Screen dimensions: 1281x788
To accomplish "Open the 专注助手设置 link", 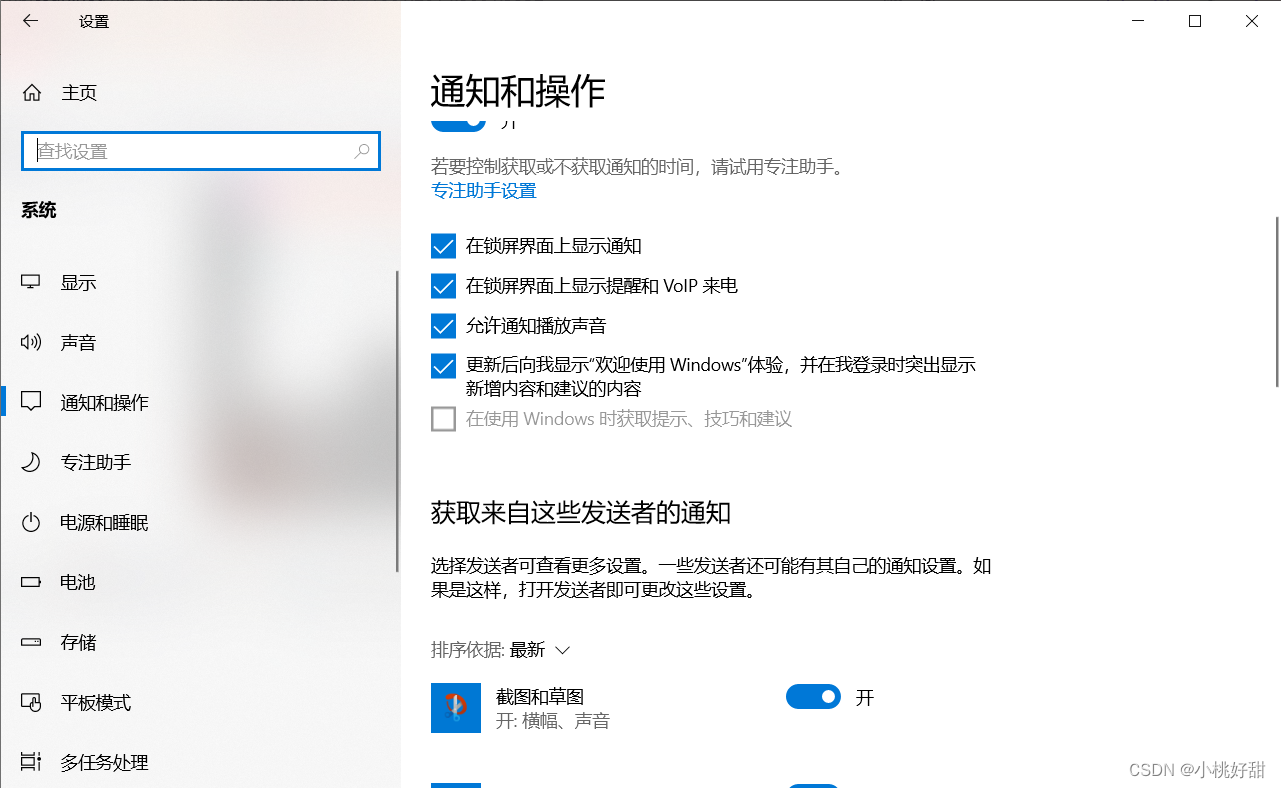I will [484, 191].
